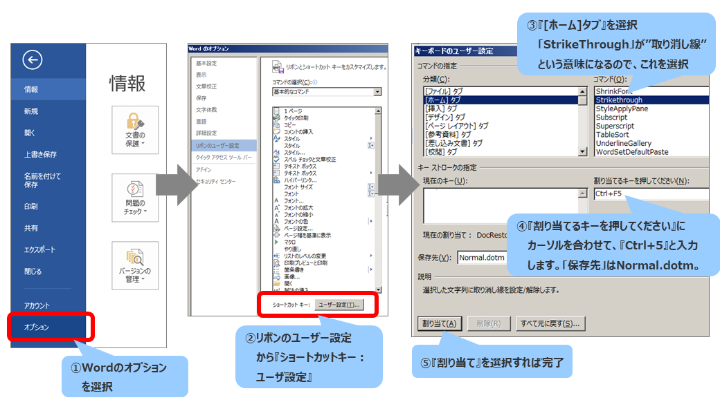720x406 pixels.
Task: Select the コメントの挿入 command icon
Action: pos(276,132)
